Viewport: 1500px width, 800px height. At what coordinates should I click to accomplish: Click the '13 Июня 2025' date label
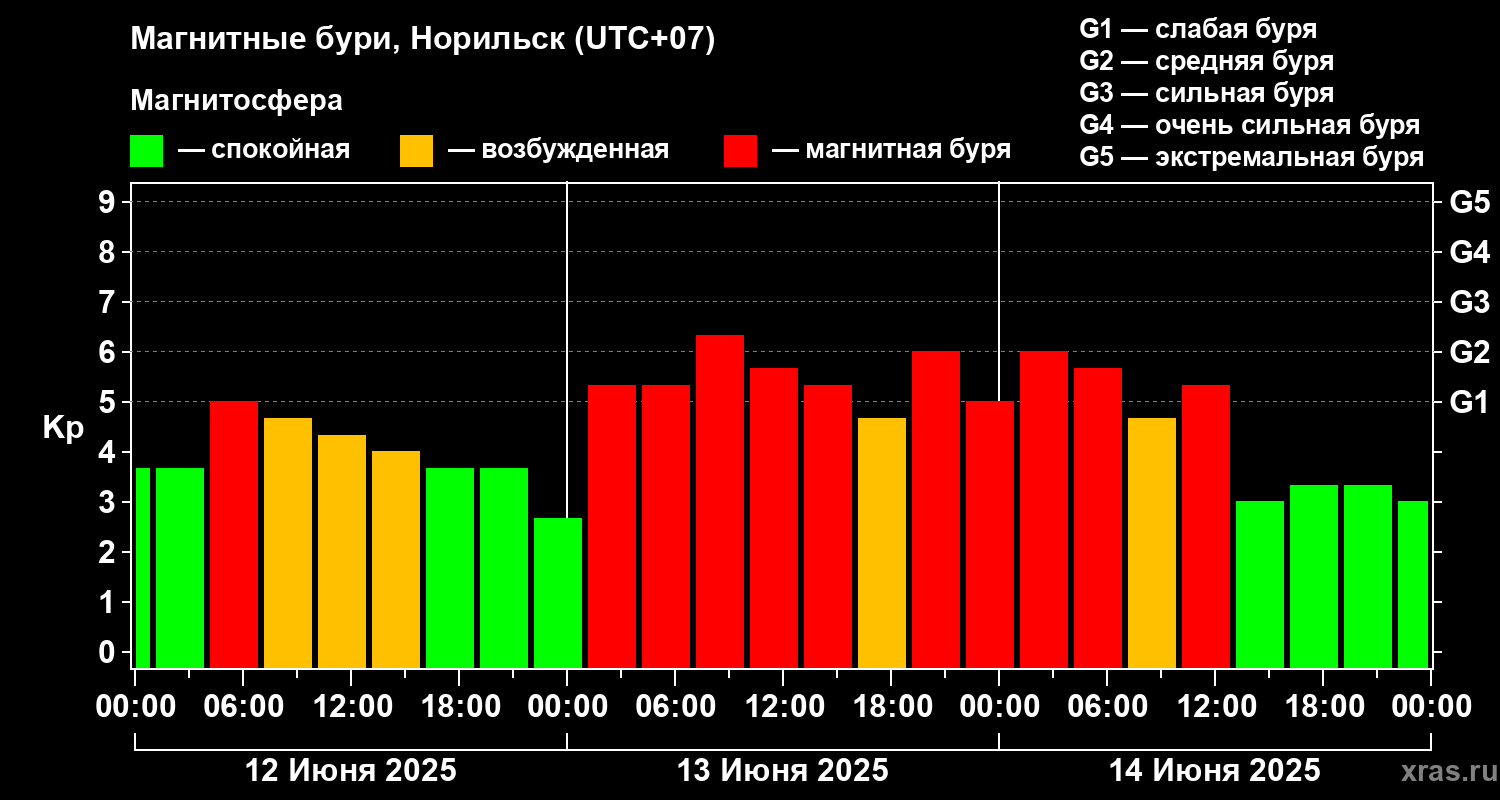783,771
